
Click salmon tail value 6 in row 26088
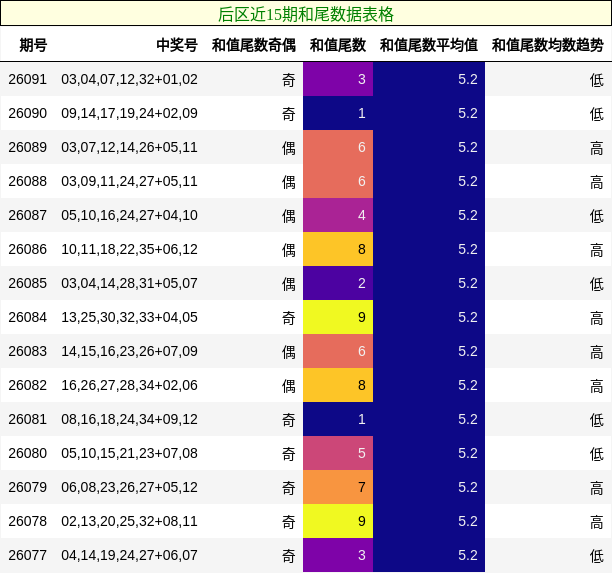338,181
